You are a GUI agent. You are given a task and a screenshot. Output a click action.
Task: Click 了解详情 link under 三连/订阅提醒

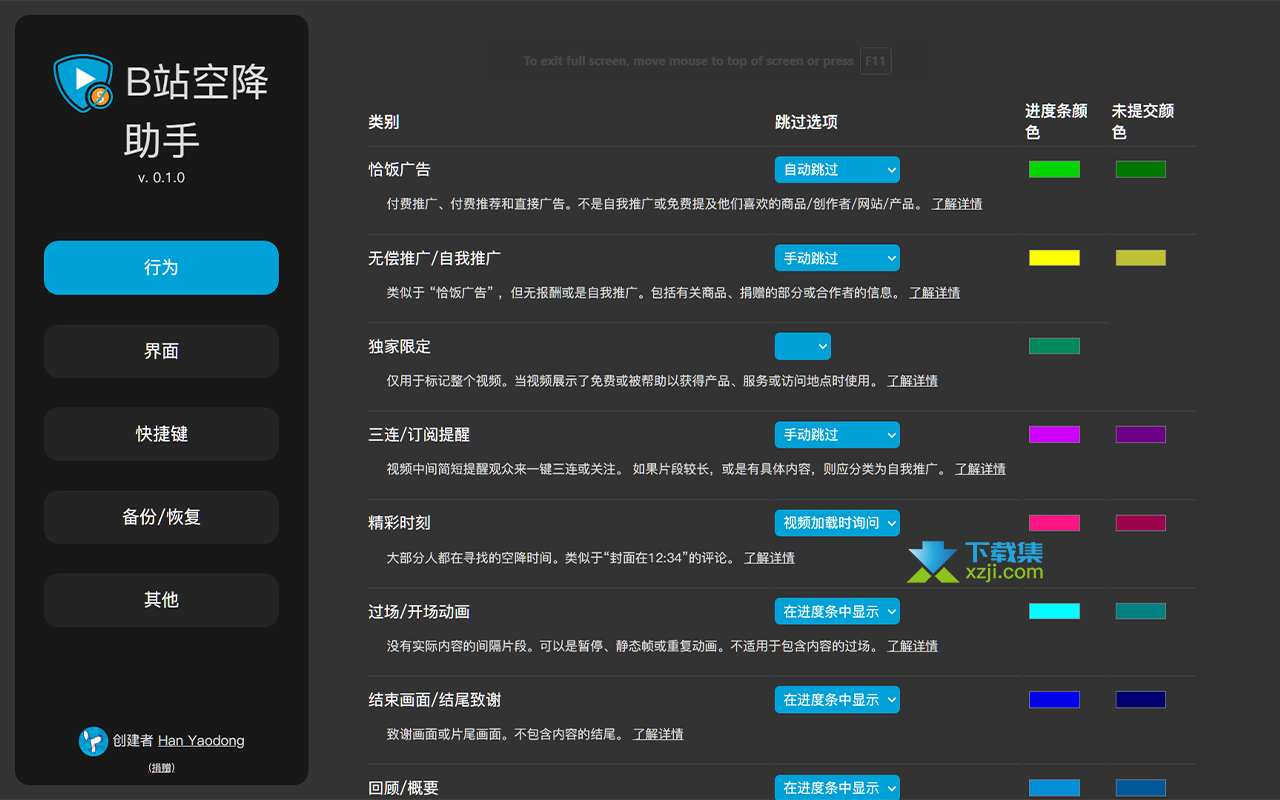[981, 469]
